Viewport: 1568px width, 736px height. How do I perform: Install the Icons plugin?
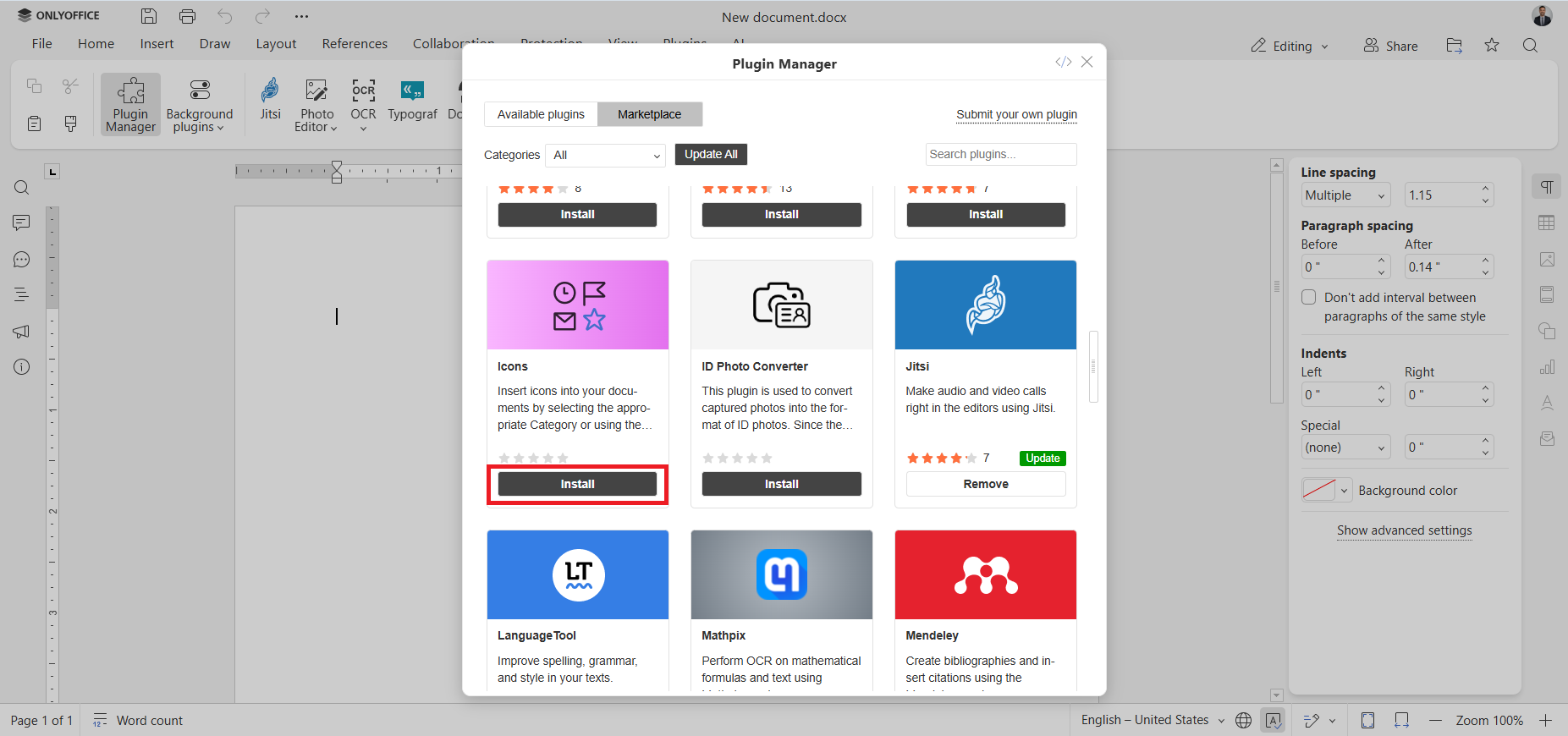coord(577,484)
